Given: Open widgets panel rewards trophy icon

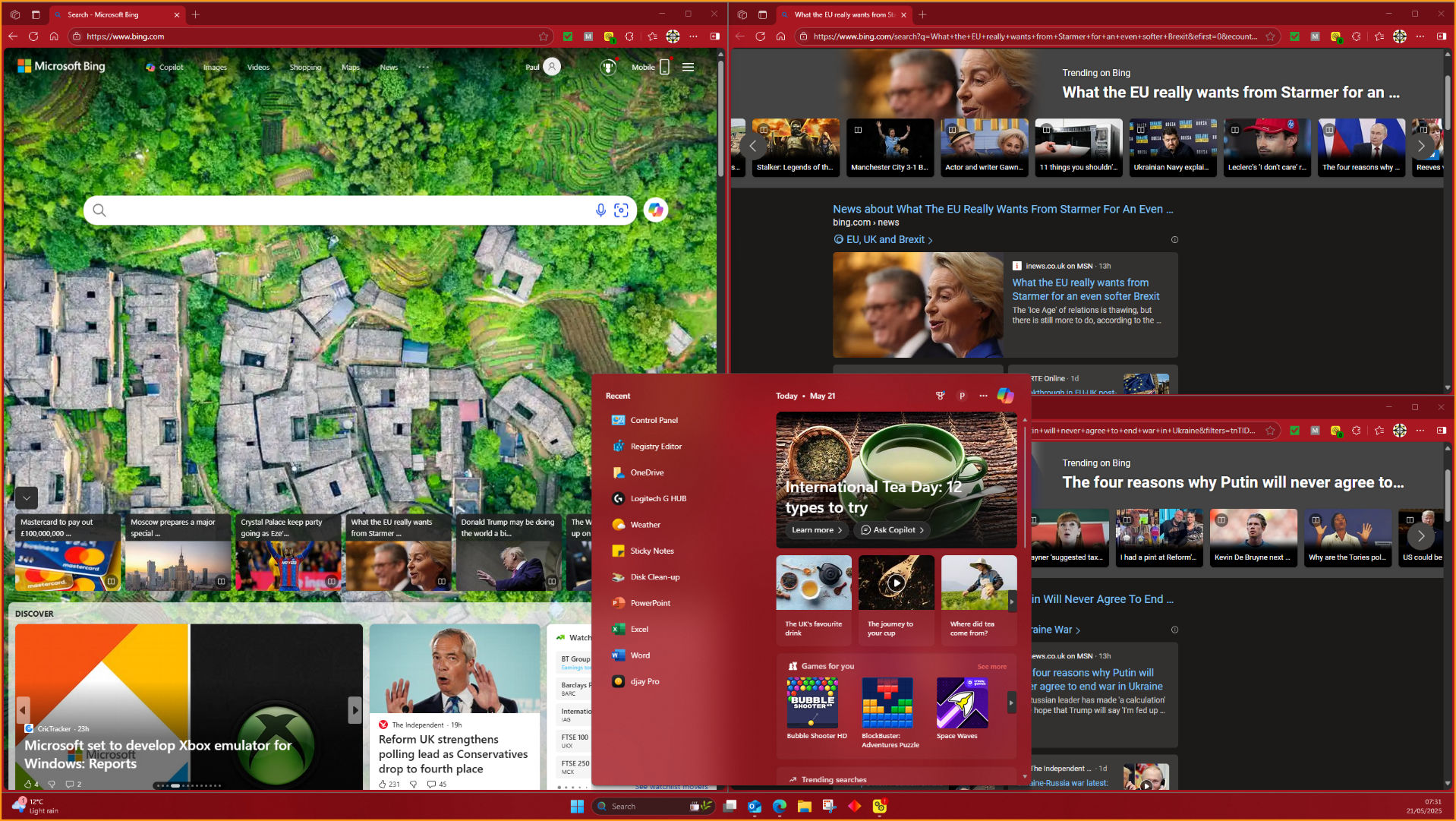Looking at the screenshot, I should (x=941, y=396).
